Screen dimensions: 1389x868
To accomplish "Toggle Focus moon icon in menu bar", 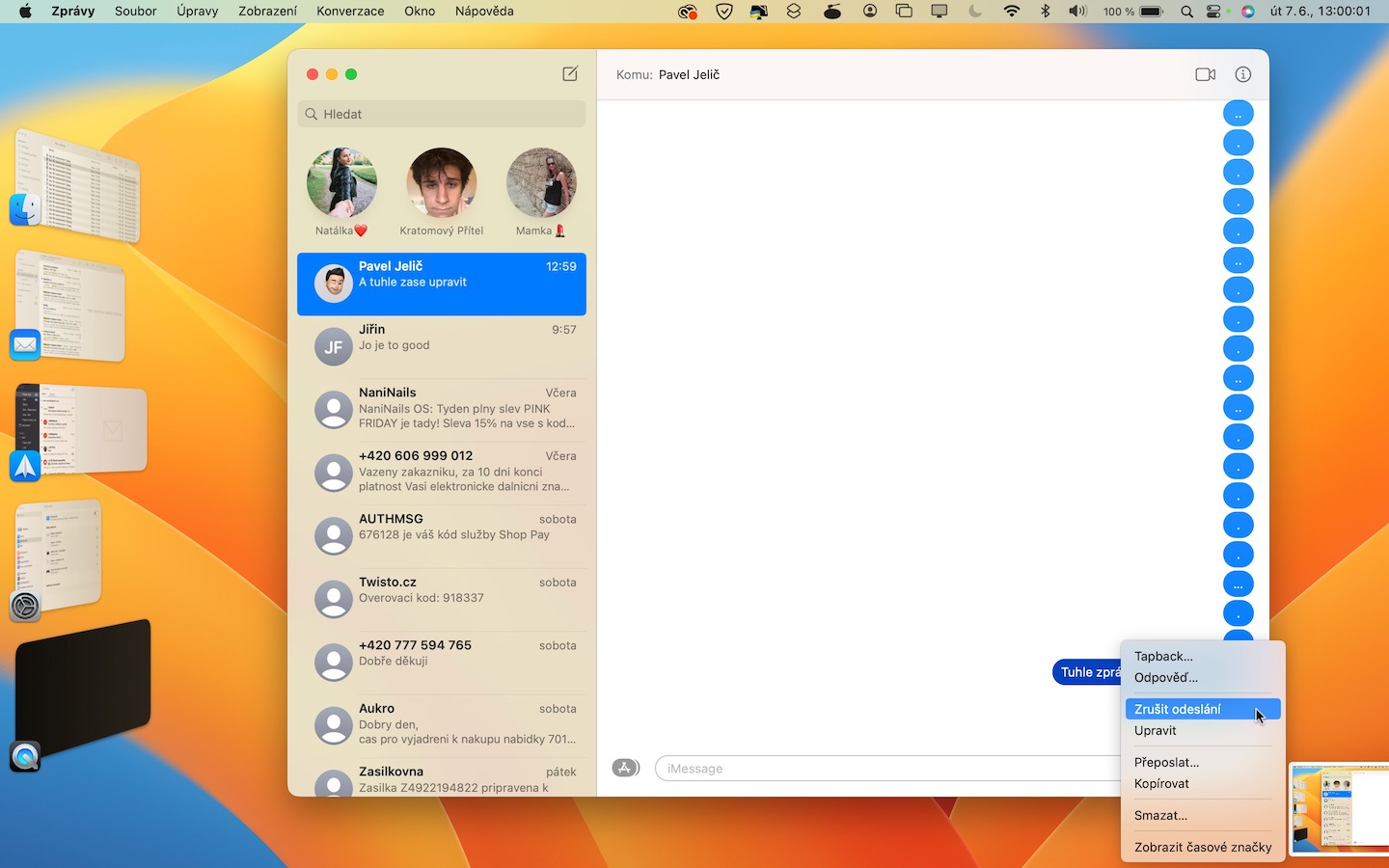I will coord(975,12).
